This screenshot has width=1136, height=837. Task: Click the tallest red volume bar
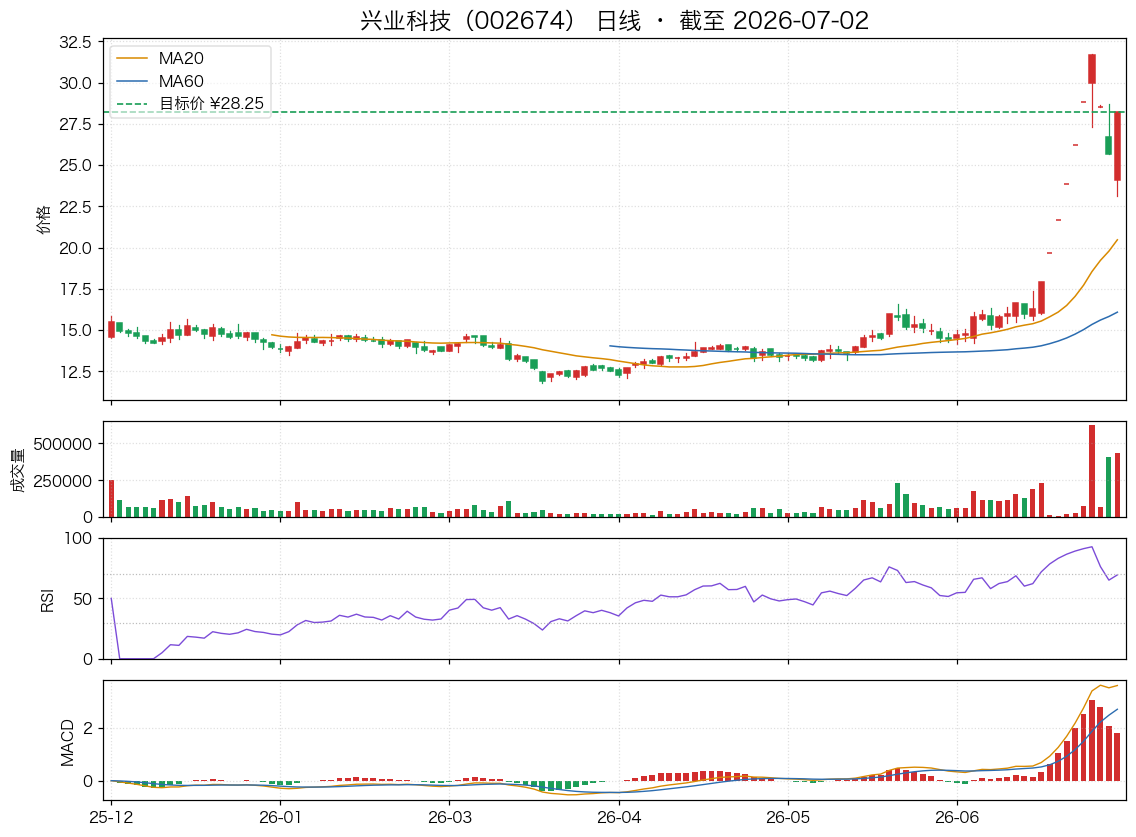tap(1092, 471)
